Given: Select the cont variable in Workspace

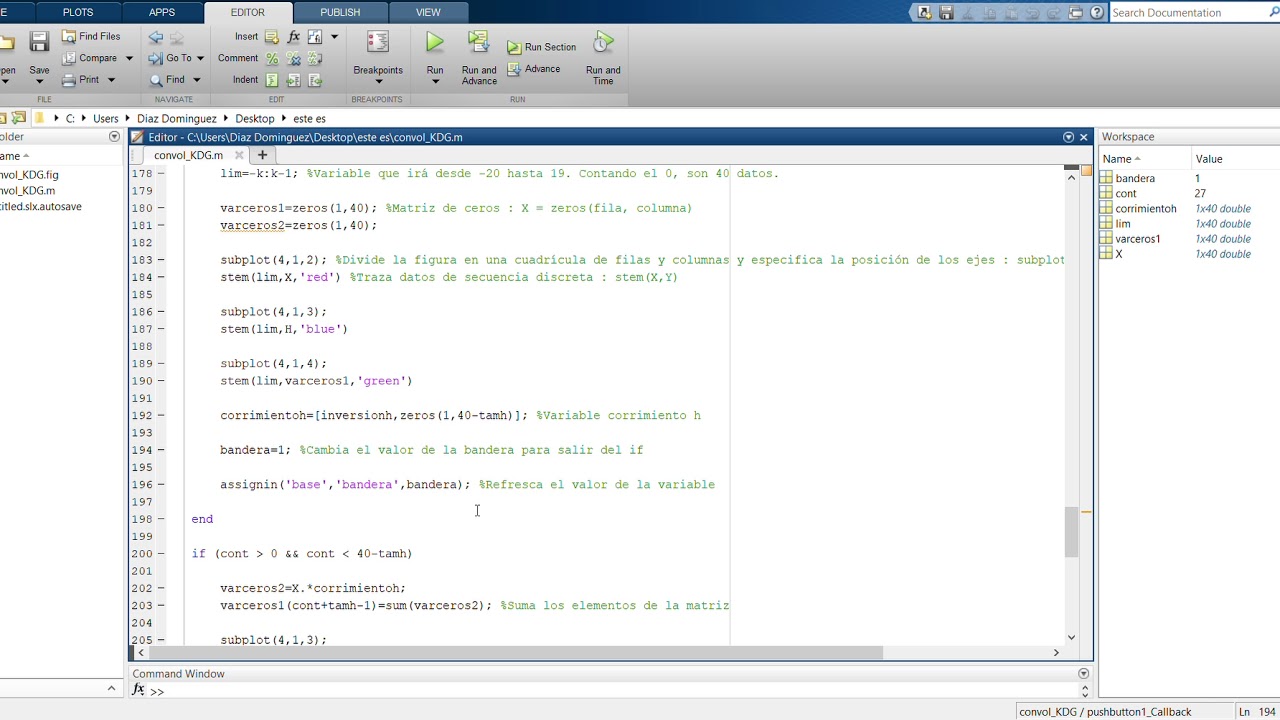Looking at the screenshot, I should [x=1126, y=194].
